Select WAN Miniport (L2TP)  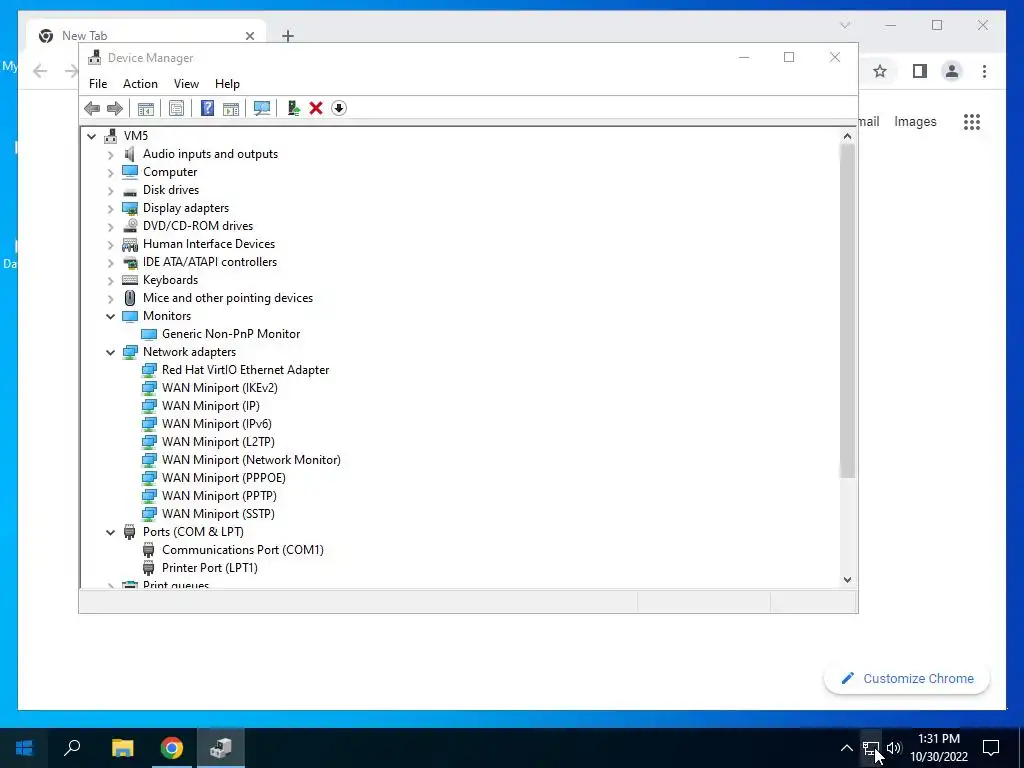(x=218, y=442)
